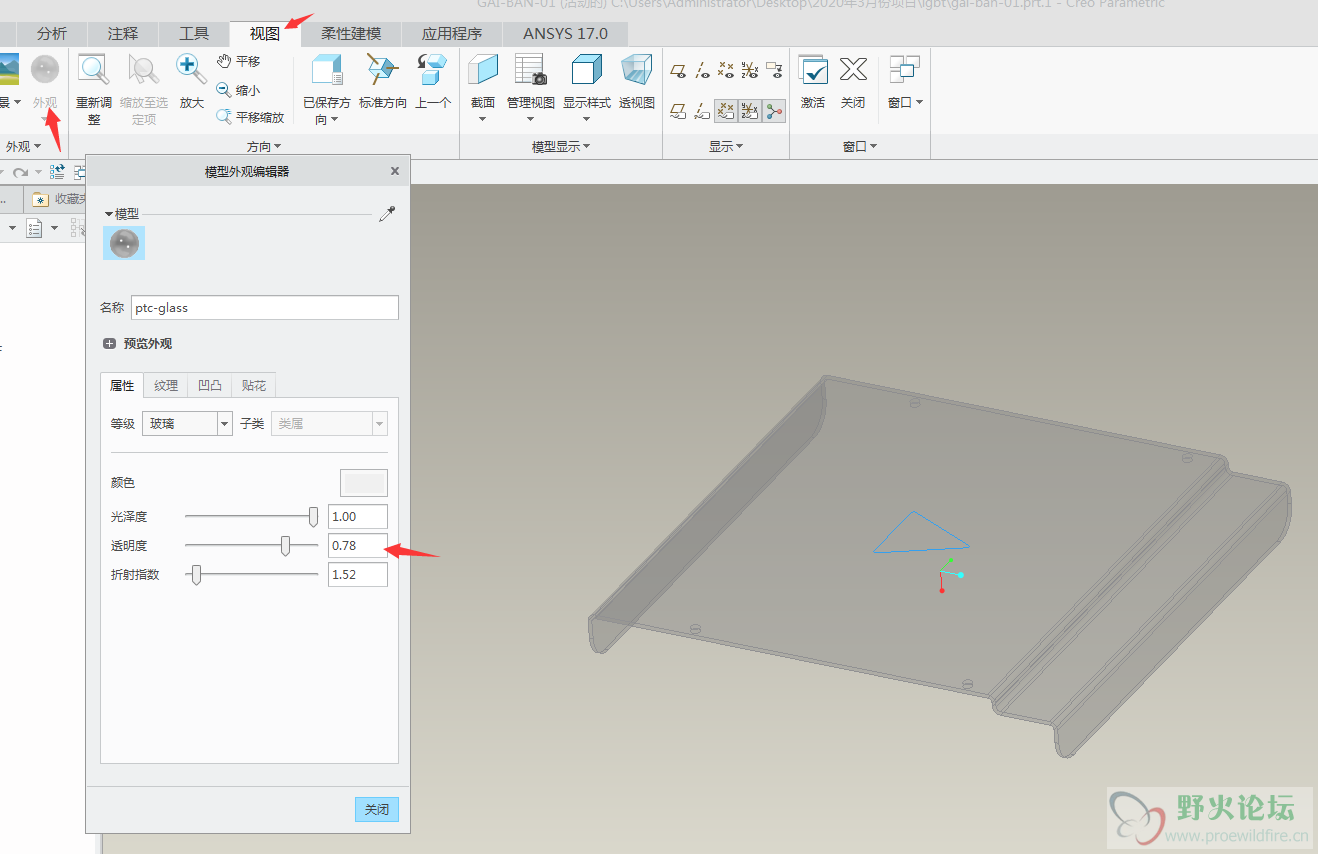
Task: Click the Section (截面) icon
Action: (x=483, y=70)
